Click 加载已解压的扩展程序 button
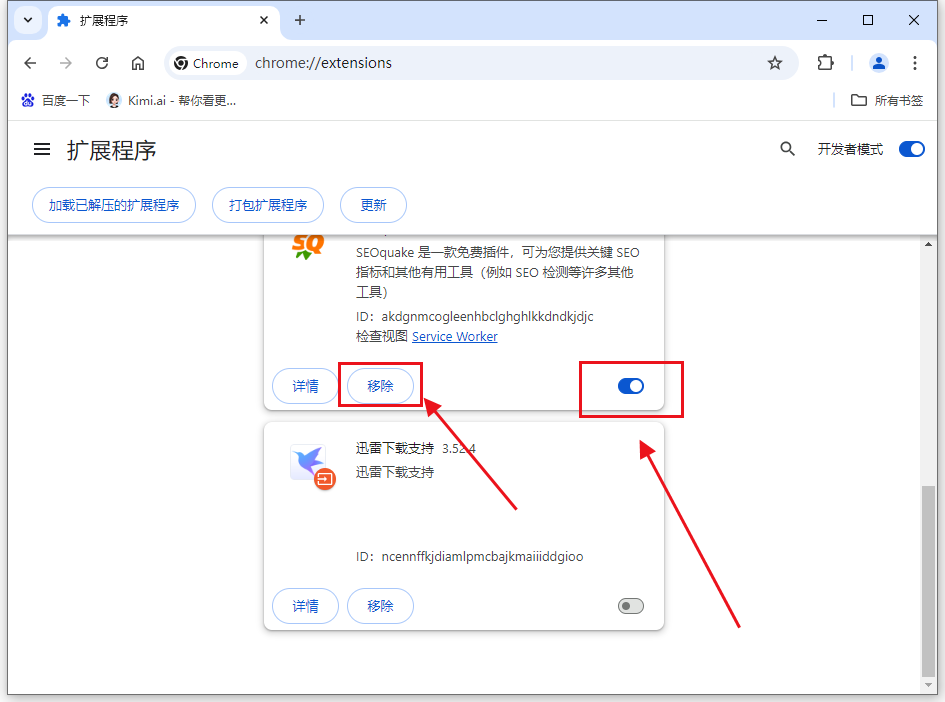Viewport: 945px width, 702px height. pos(114,205)
